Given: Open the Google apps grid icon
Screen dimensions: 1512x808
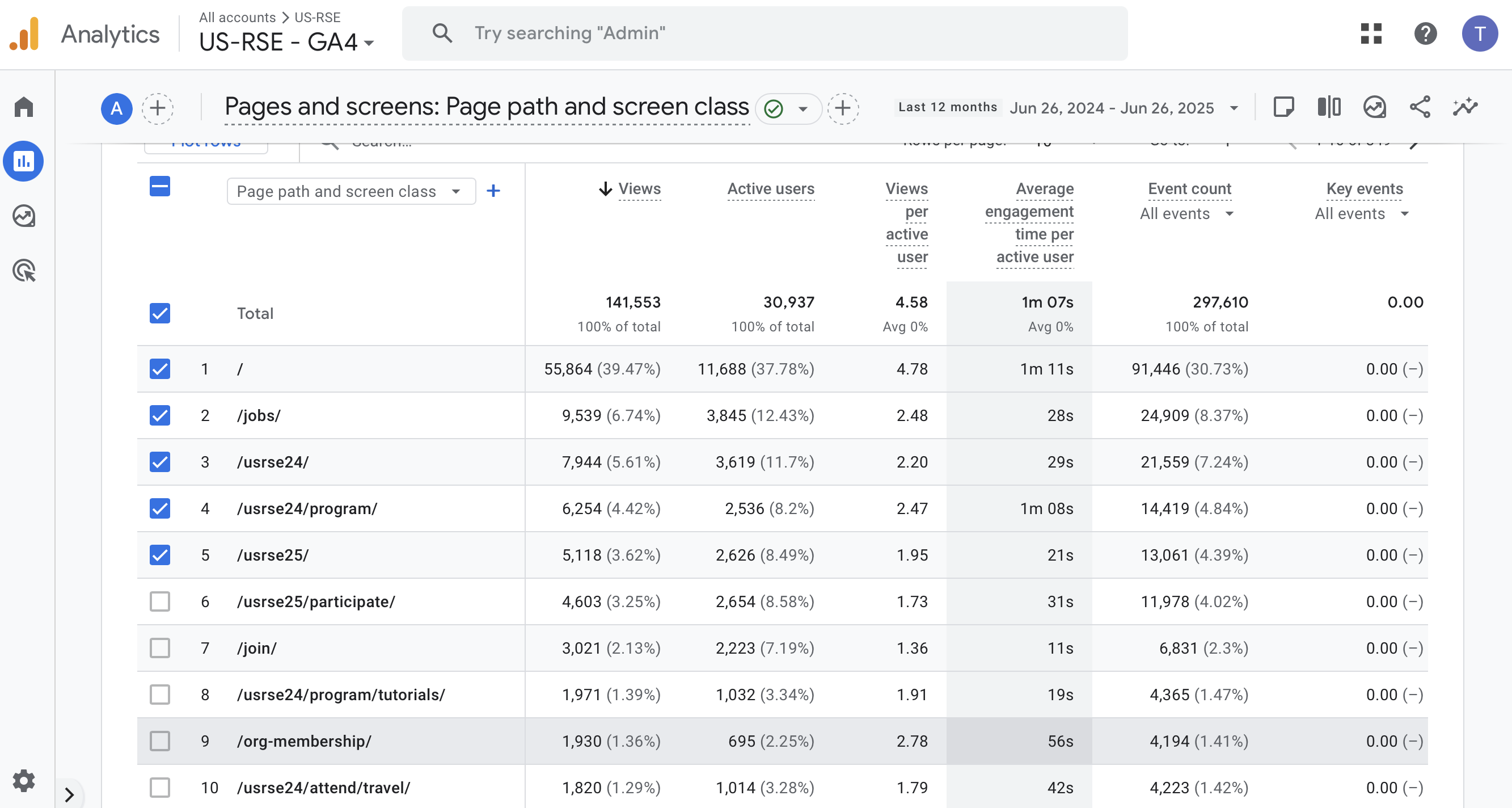Looking at the screenshot, I should click(1371, 33).
